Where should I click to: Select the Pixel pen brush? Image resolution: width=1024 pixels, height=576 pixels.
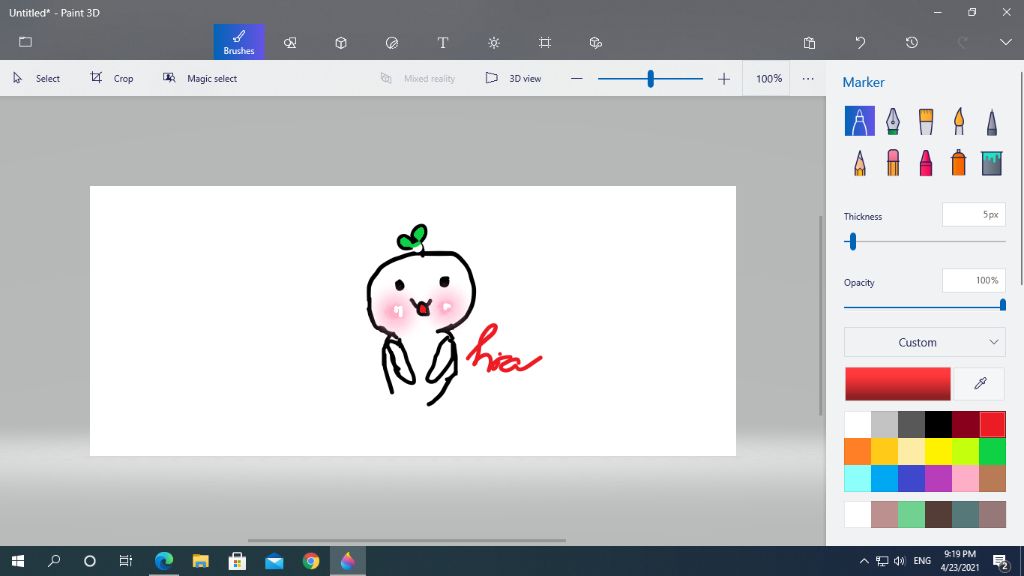[992, 121]
